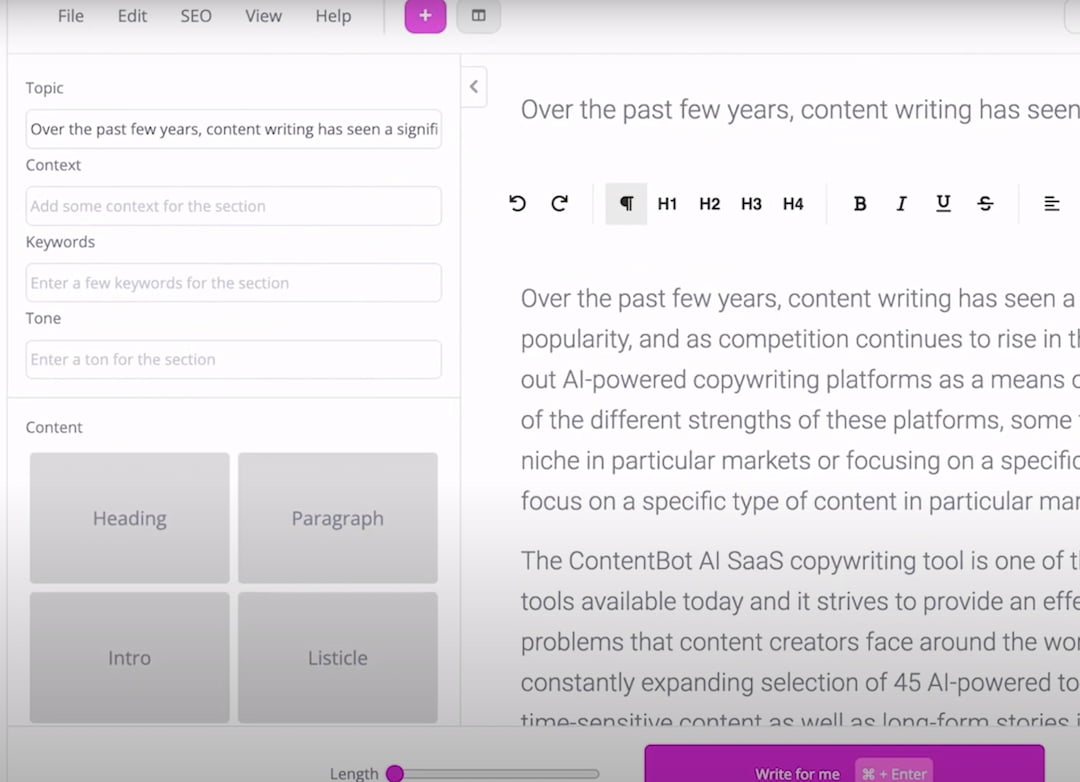This screenshot has width=1080, height=782.
Task: Click the document title text
Action: [x=800, y=110]
